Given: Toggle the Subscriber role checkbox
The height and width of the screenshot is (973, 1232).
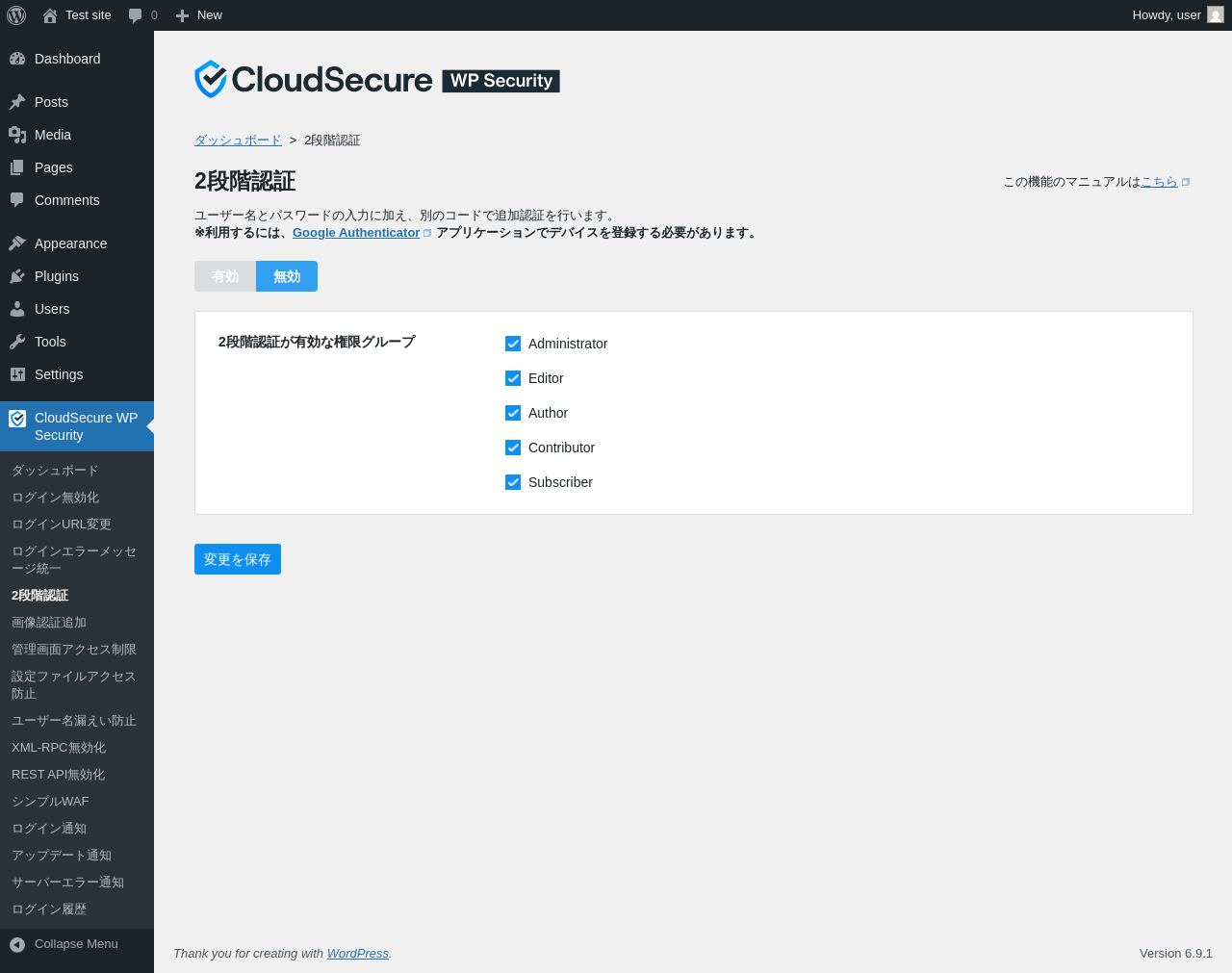Looking at the screenshot, I should click(x=513, y=482).
